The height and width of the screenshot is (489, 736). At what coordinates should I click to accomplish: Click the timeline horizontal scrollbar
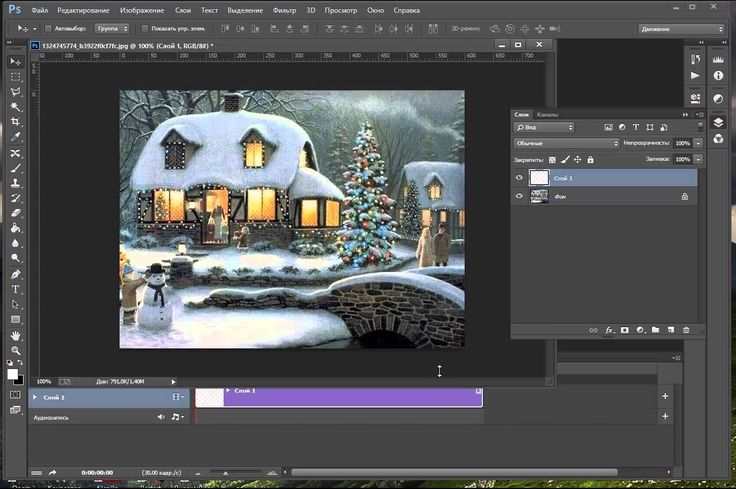point(454,473)
